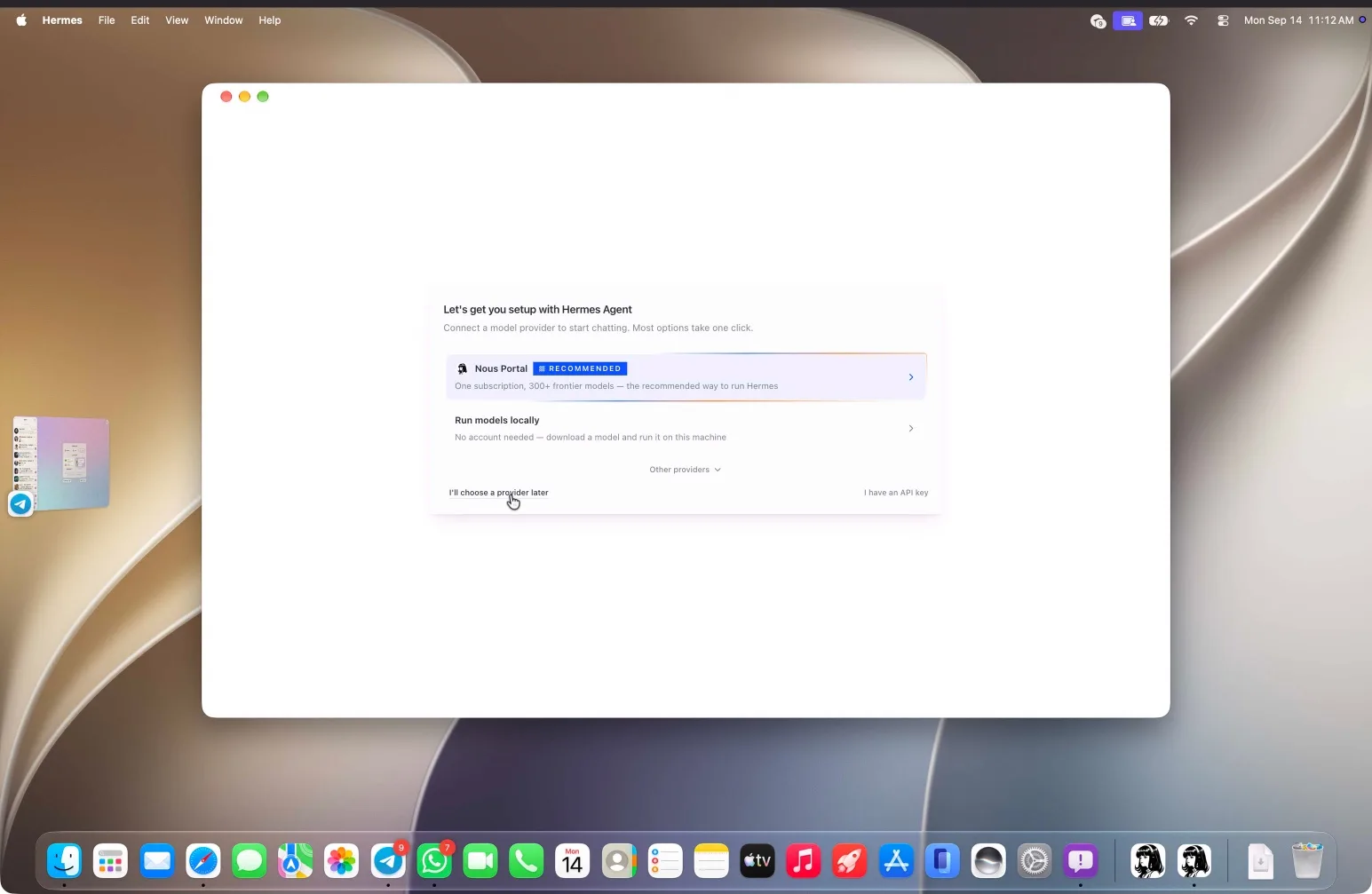Open the Help menu
Image resolution: width=1372 pixels, height=894 pixels.
pos(270,20)
